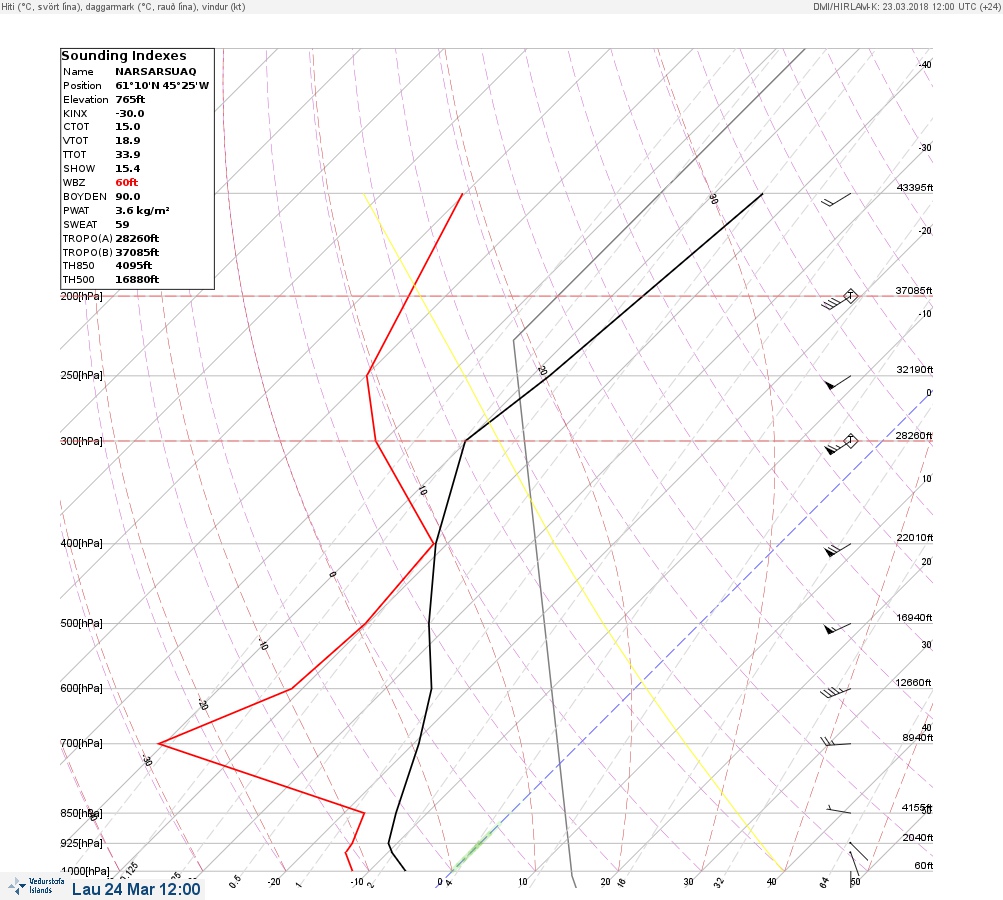Image resolution: width=1003 pixels, height=900 pixels.
Task: Click the 'Sounding Indexes' title
Action: 124,56
